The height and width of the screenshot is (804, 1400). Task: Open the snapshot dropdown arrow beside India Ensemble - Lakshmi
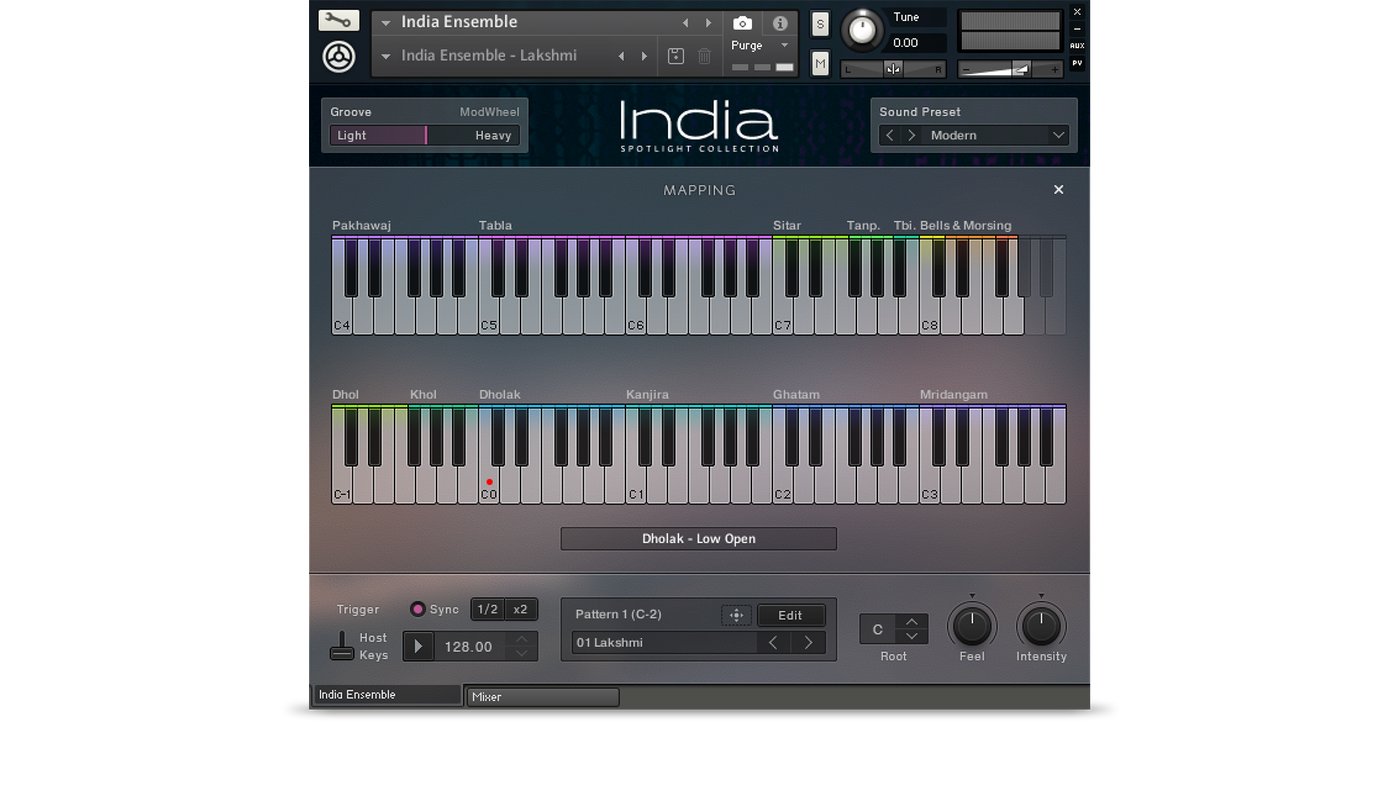[386, 57]
